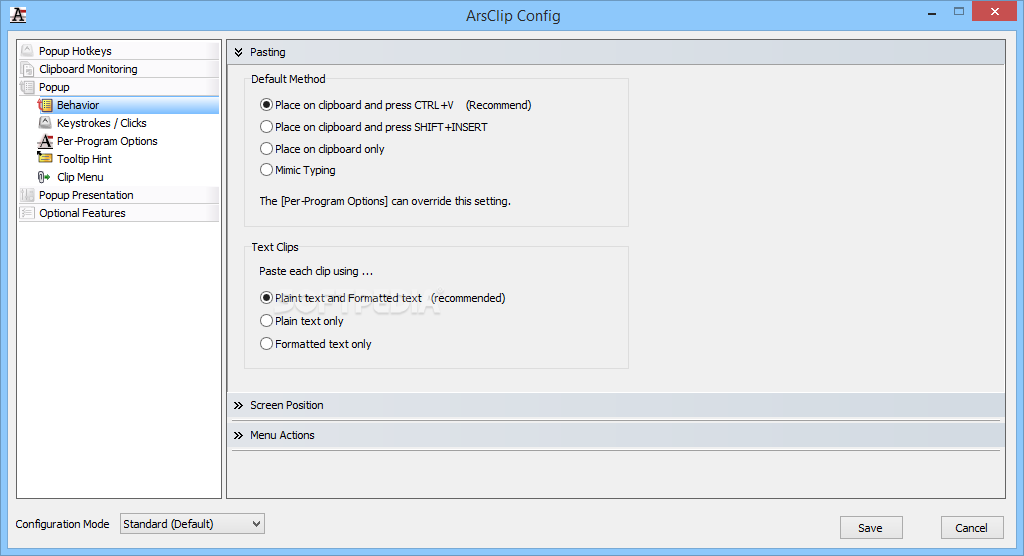
Task: Click the Per-Program Options override note
Action: tap(385, 201)
